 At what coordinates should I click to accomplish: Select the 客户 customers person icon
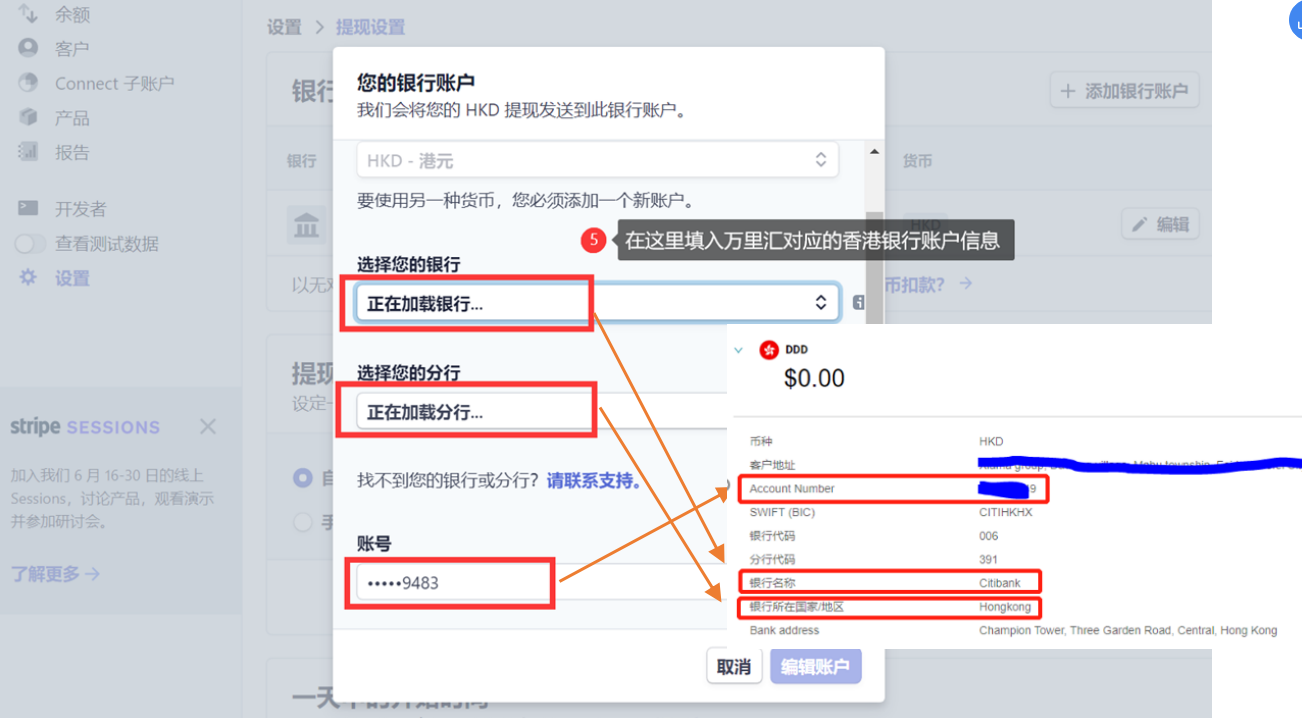27,47
